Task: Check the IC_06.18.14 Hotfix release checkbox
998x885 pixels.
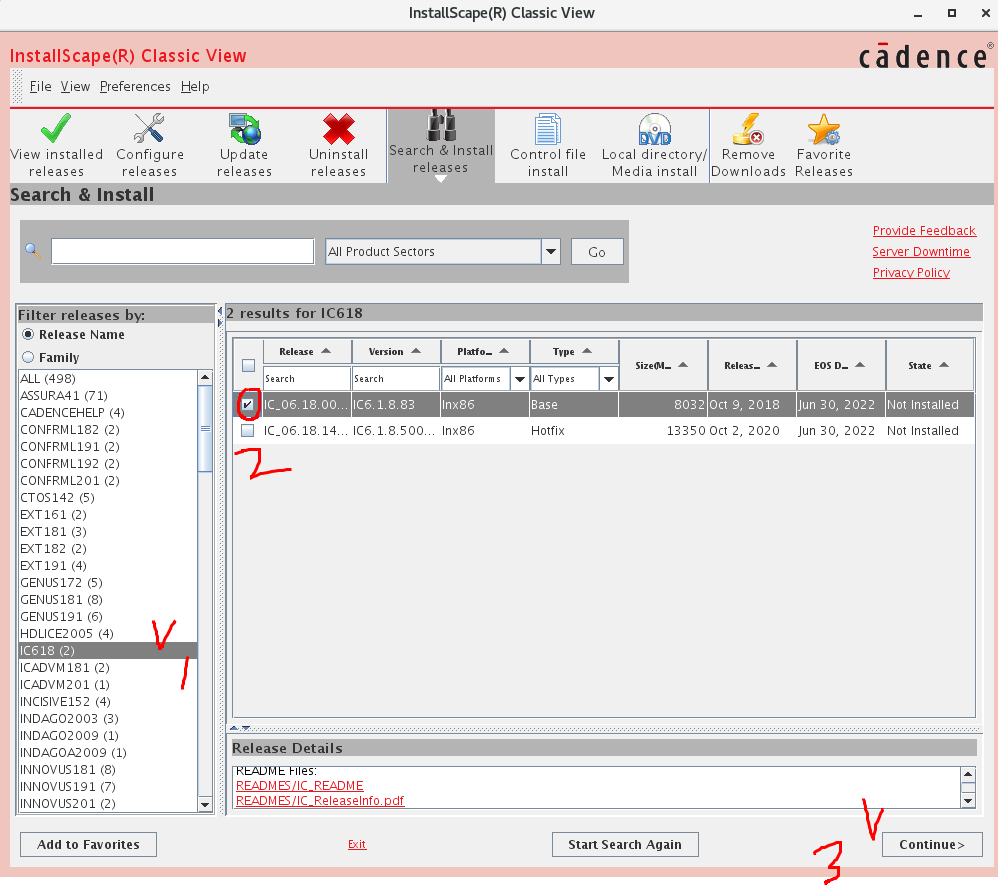Action: point(248,430)
